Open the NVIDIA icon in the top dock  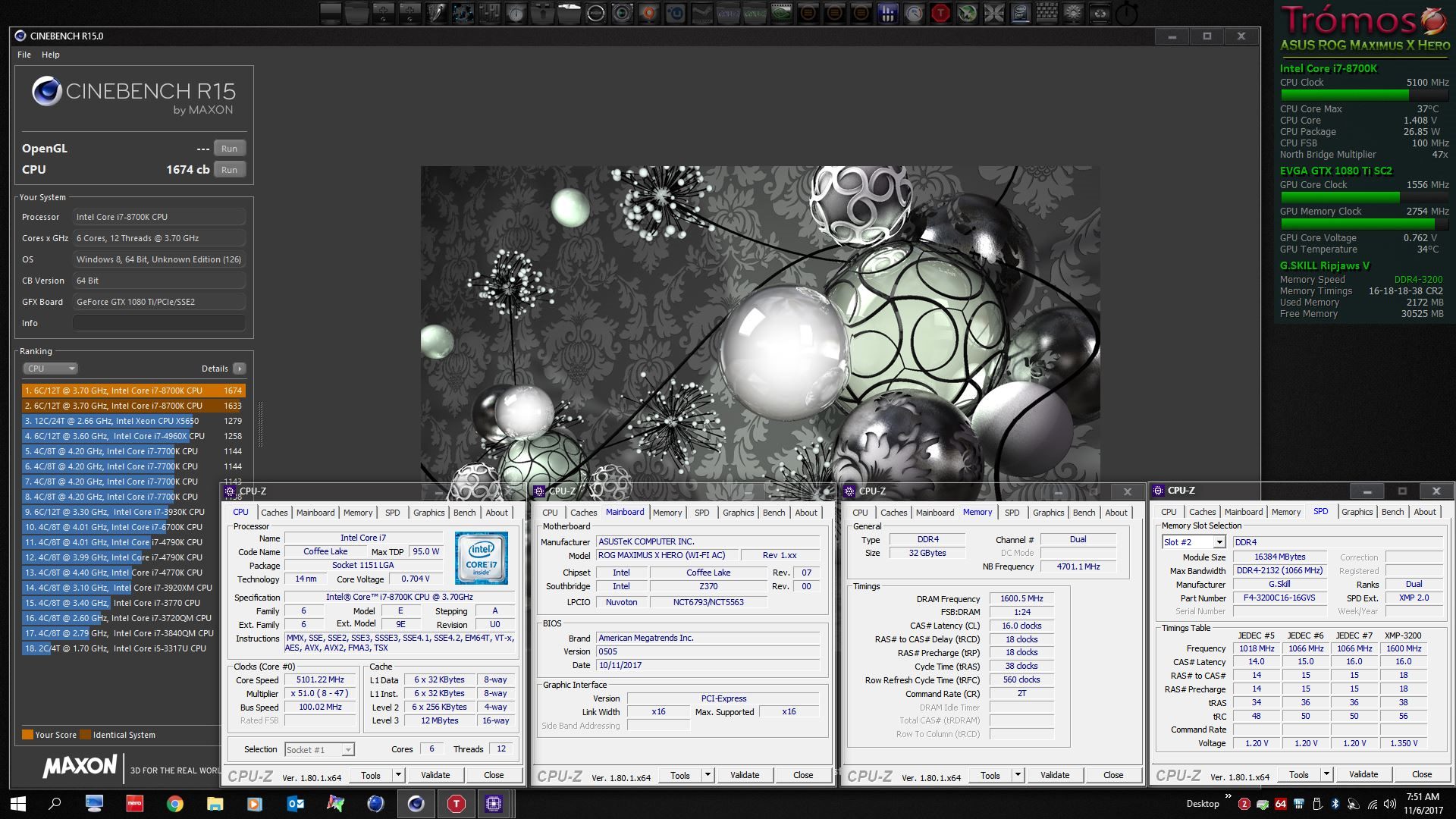(781, 13)
